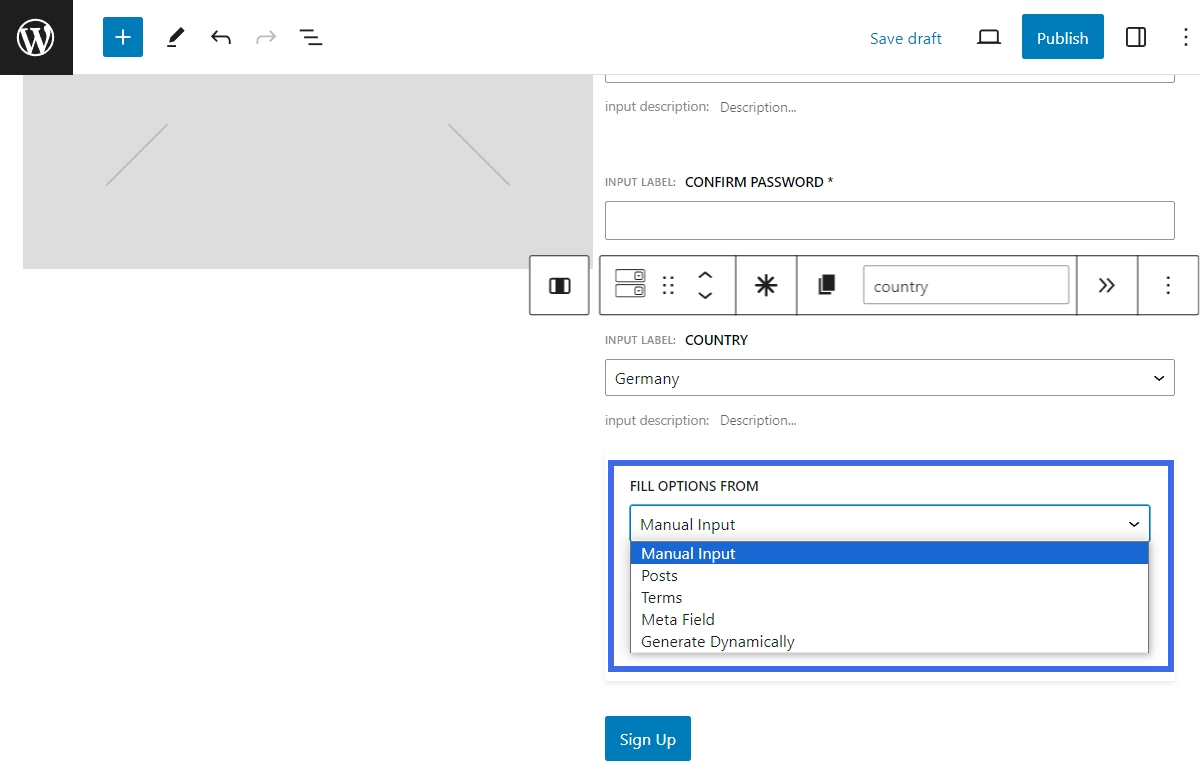Viewport: 1200px width, 776px height.
Task: Toggle the required asterisk for field
Action: [x=766, y=286]
